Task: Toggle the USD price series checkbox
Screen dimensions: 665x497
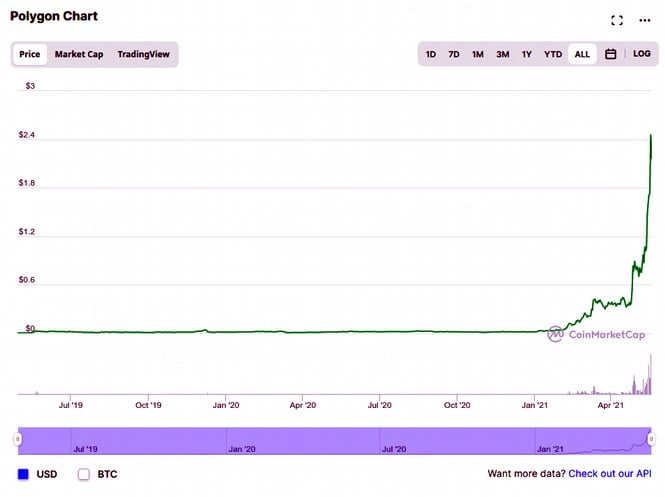Action: 23,474
